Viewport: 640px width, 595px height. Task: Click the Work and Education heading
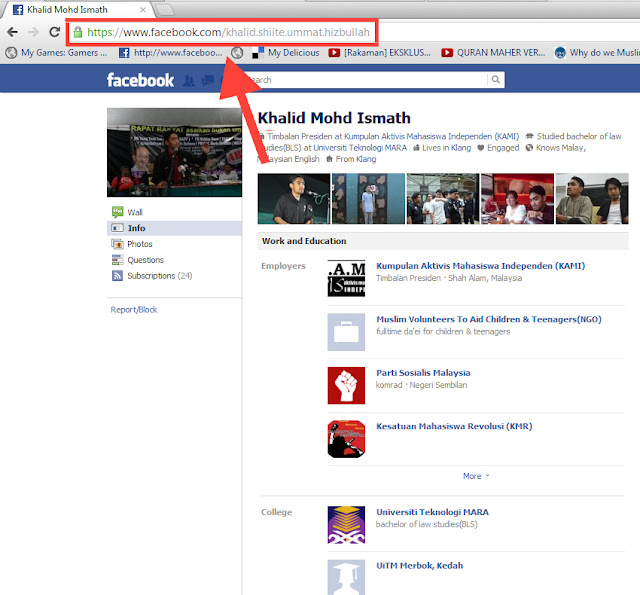coord(304,241)
